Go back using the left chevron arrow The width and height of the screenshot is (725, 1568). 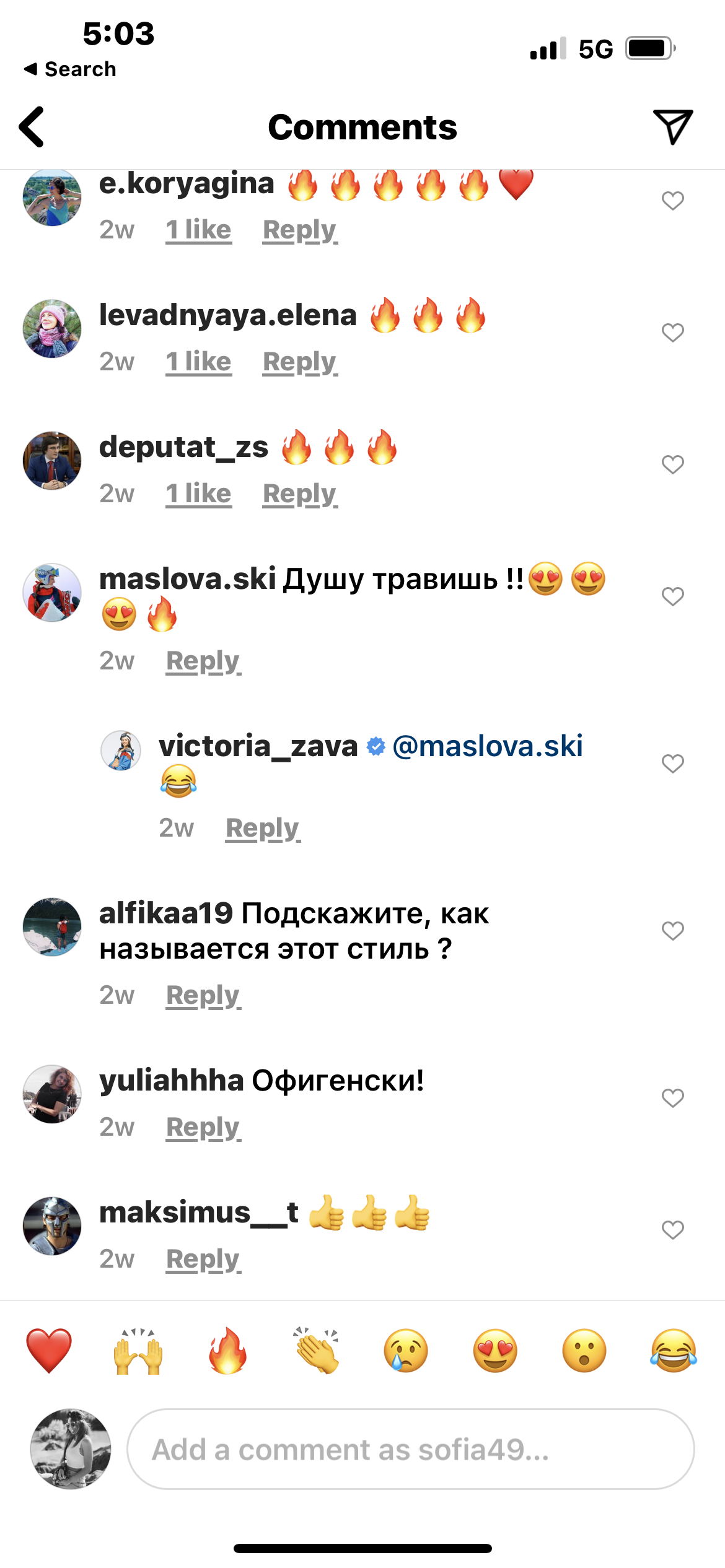[32, 127]
